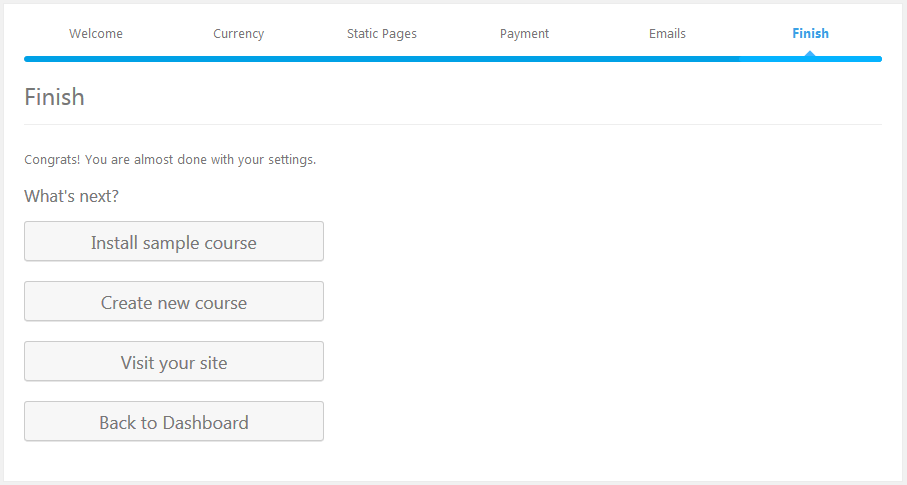The height and width of the screenshot is (485, 907).
Task: Click the Congrats almost done message
Action: (x=170, y=160)
